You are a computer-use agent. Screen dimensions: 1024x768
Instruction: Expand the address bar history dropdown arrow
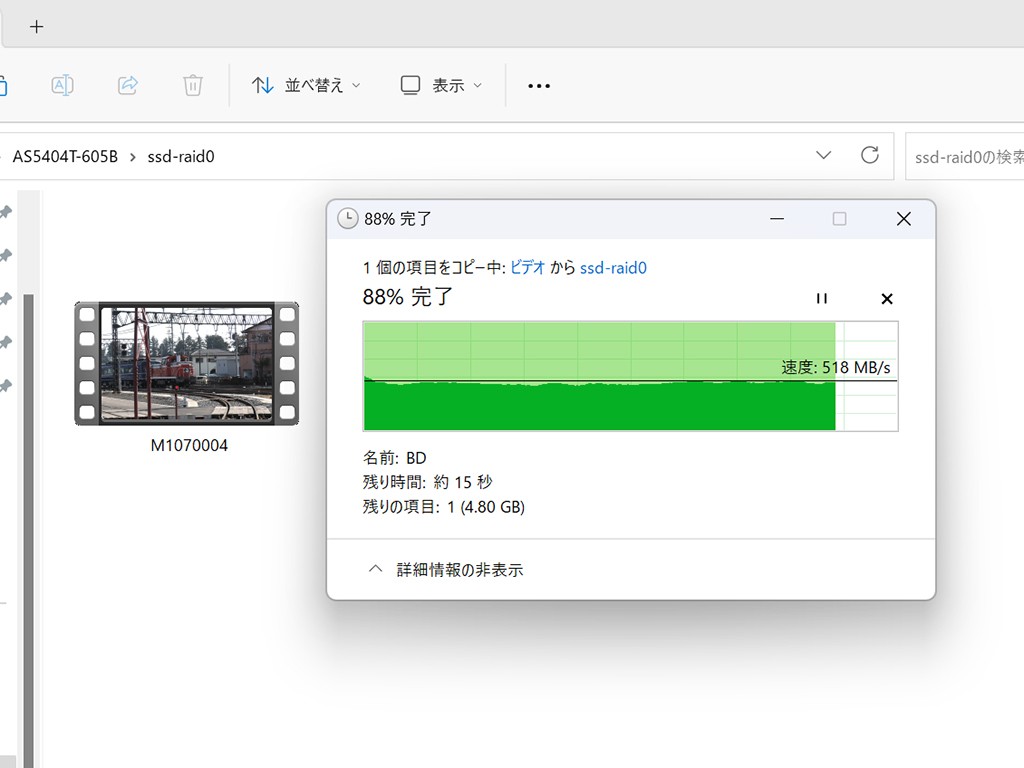[823, 155]
